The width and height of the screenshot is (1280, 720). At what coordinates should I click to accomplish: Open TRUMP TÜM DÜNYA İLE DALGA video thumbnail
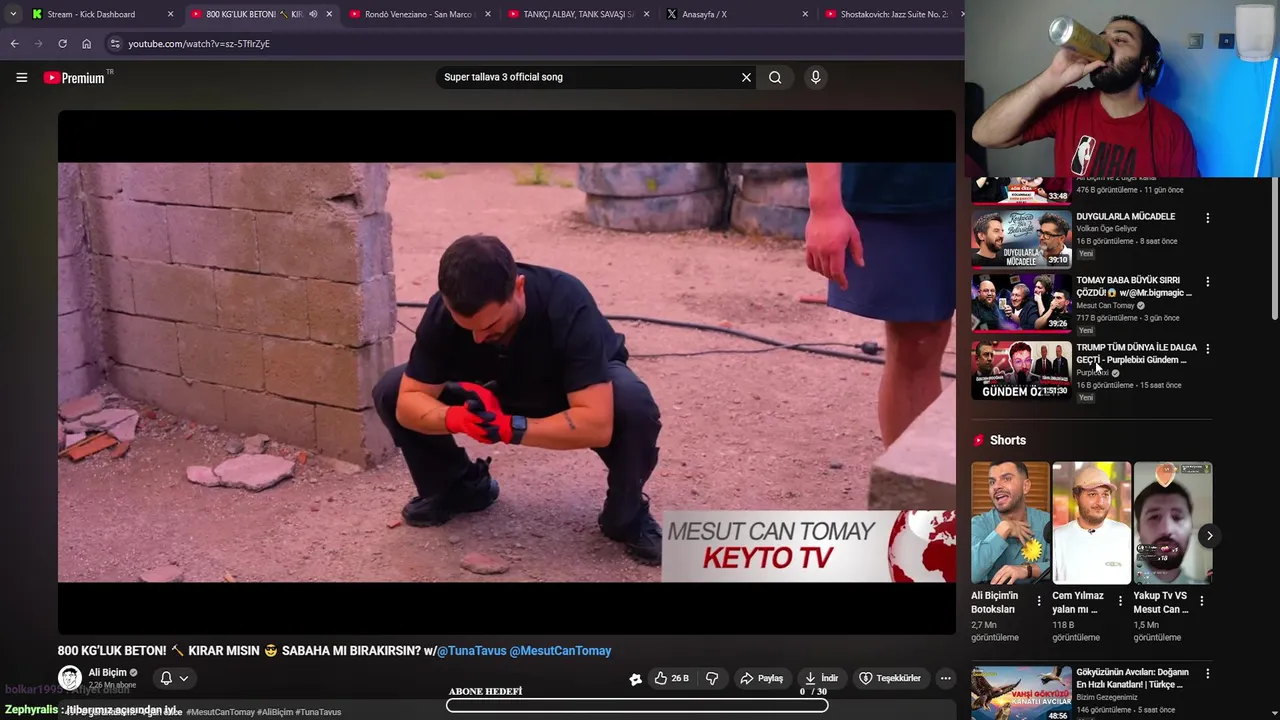tap(1021, 370)
